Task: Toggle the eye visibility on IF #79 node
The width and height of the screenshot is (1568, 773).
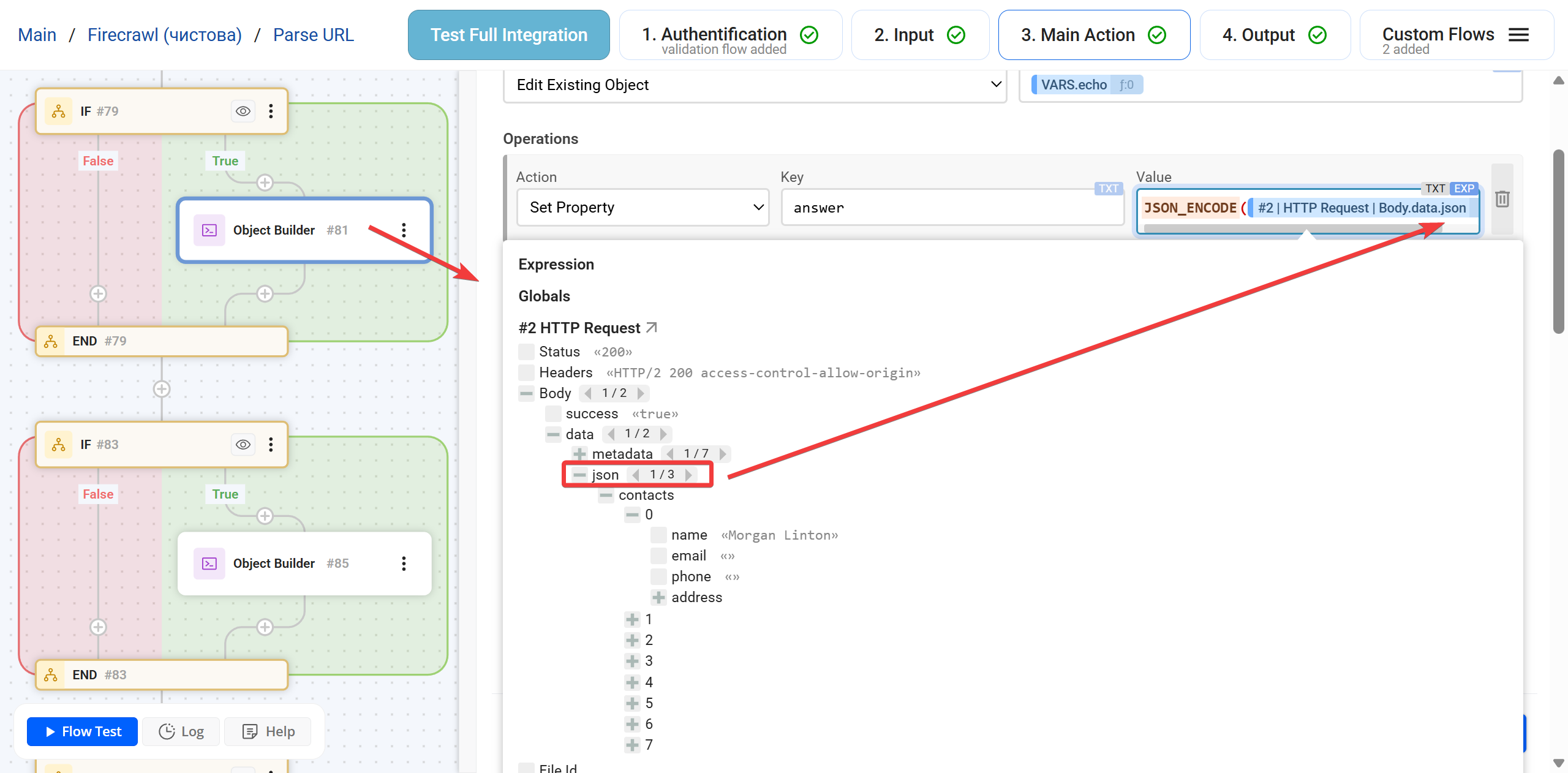Action: tap(243, 111)
